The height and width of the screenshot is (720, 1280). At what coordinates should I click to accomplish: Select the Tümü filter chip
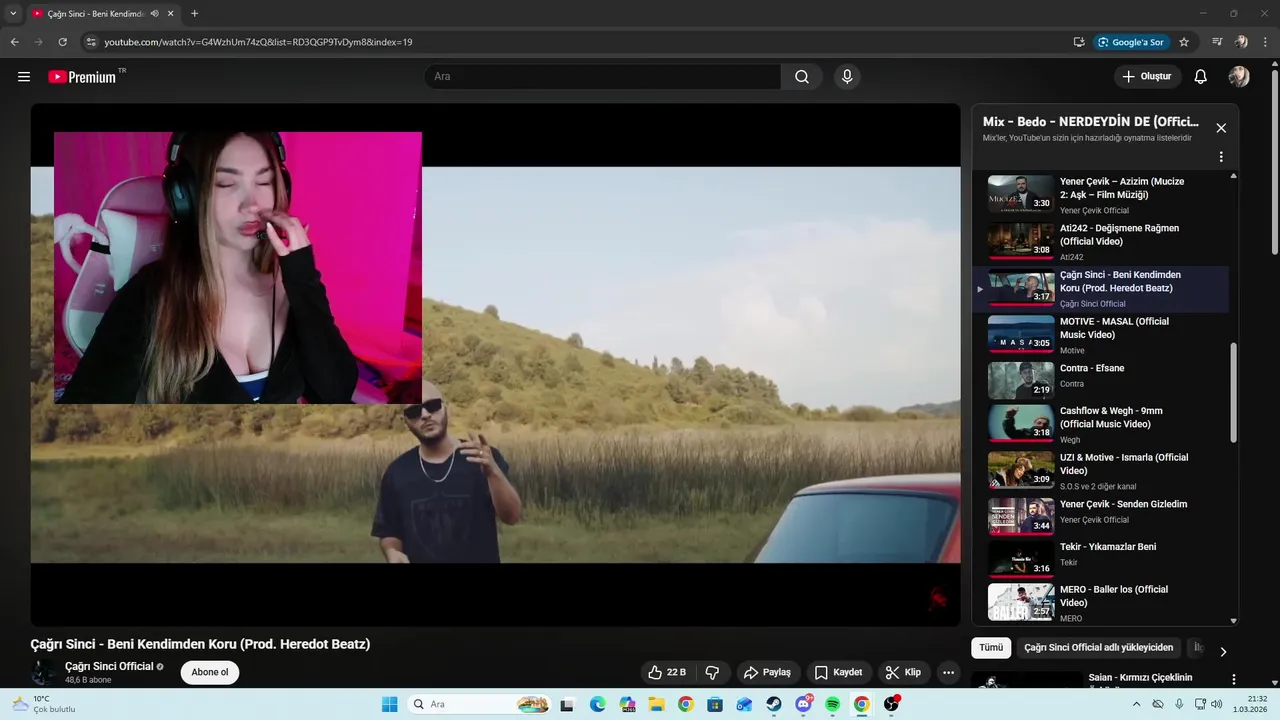point(991,648)
